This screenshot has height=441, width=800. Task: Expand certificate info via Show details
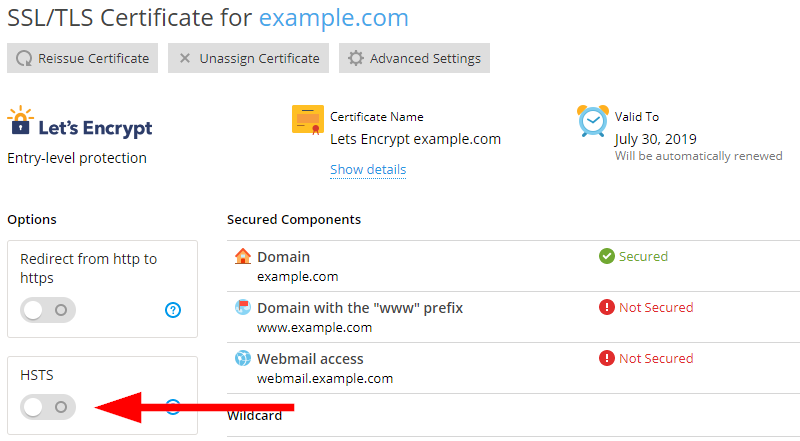368,169
